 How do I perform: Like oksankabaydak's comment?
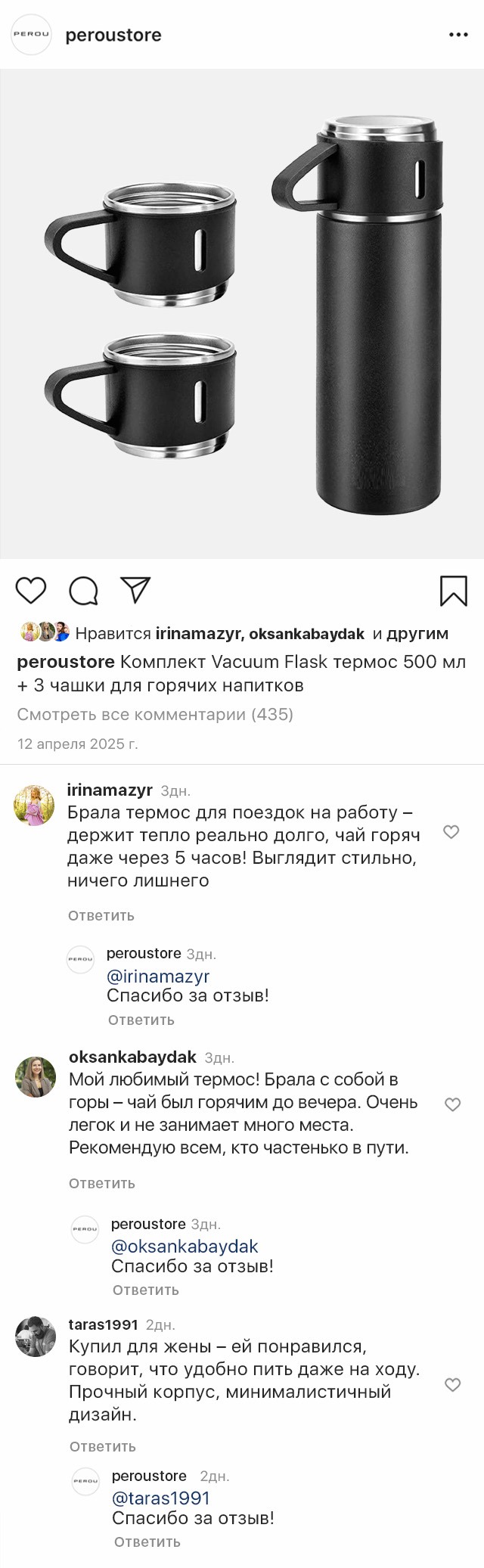pyautogui.click(x=452, y=1104)
